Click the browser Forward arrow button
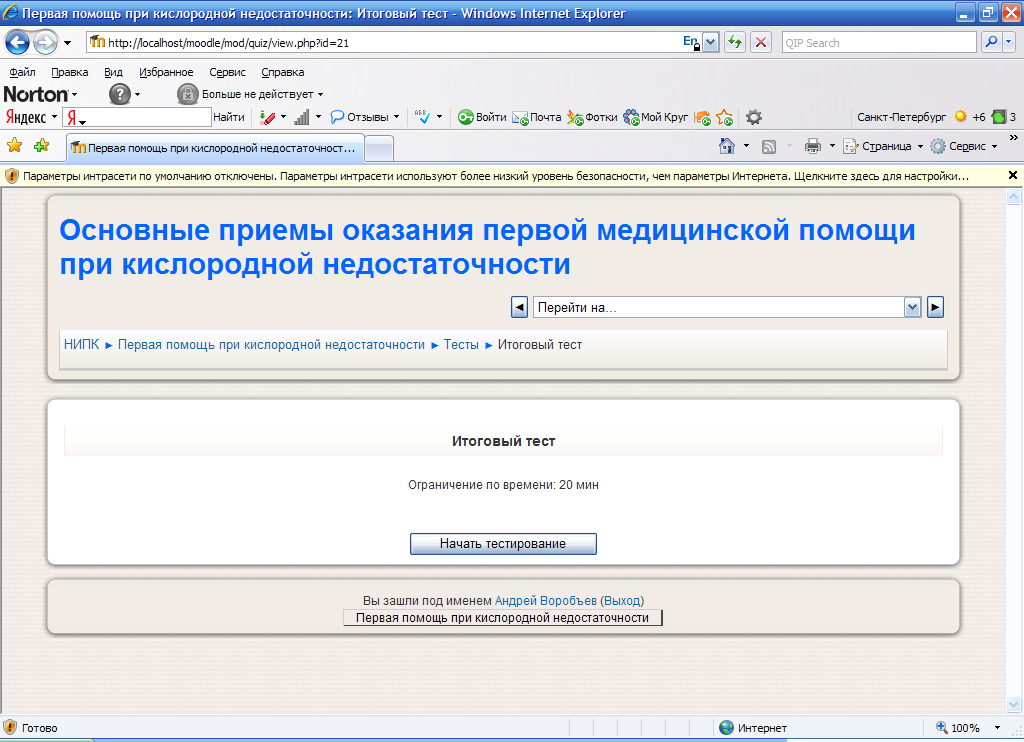This screenshot has width=1024, height=742. [x=45, y=42]
